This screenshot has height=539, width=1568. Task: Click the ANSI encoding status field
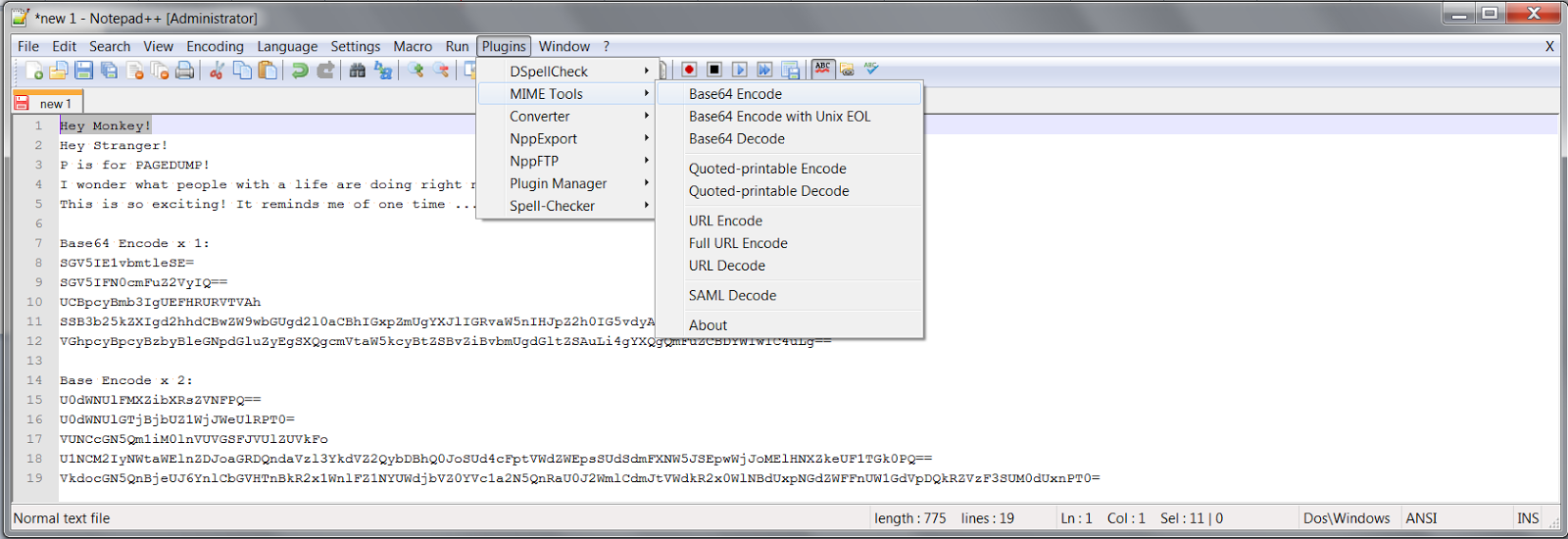tap(1421, 518)
